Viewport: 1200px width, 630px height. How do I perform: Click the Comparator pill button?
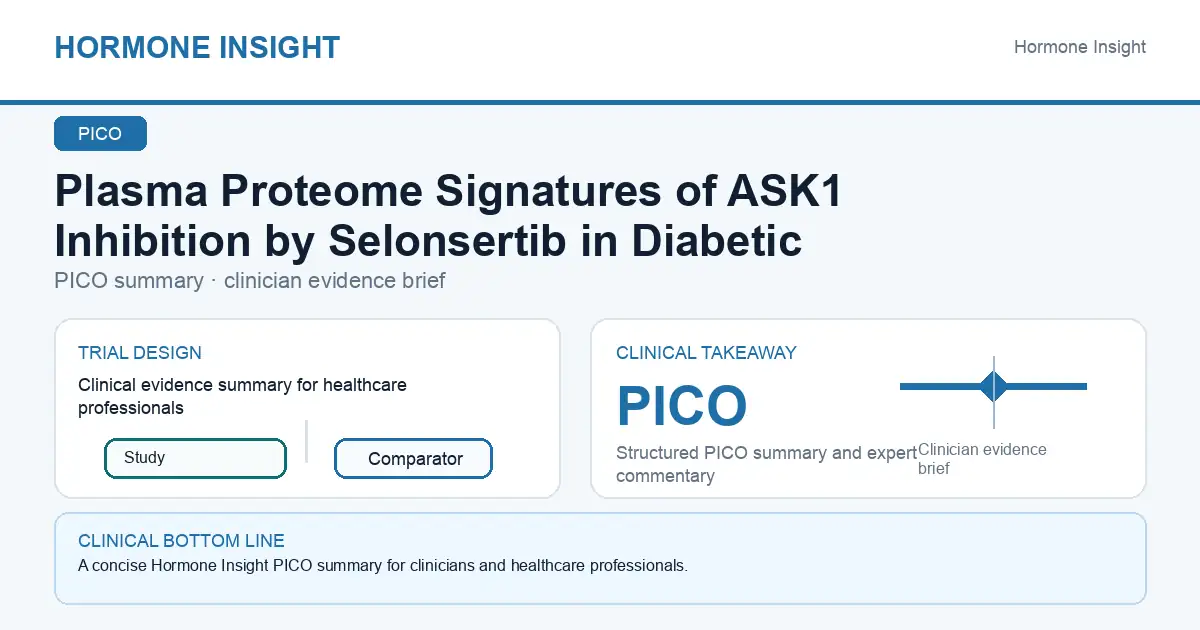(x=413, y=459)
